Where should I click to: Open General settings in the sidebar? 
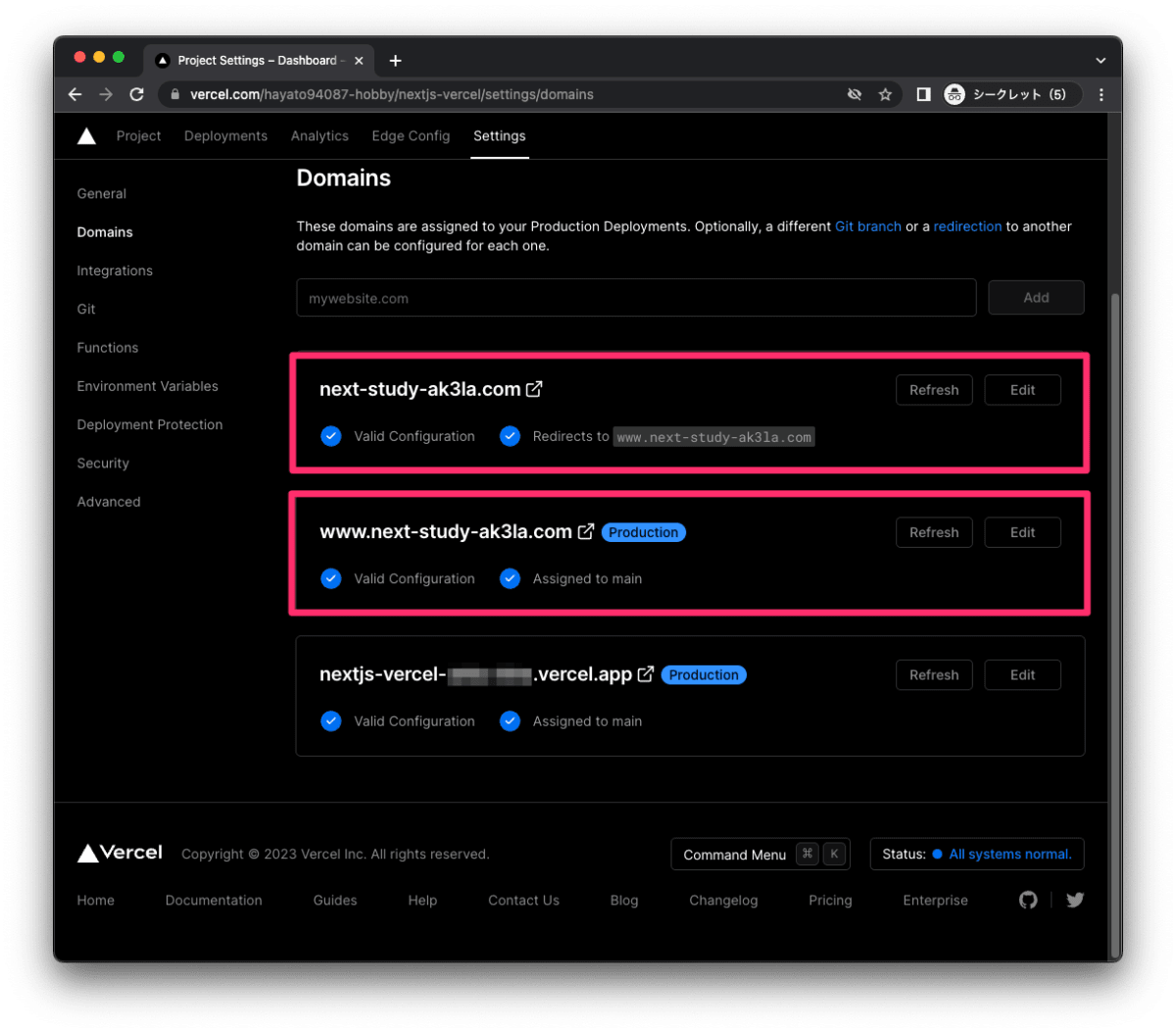(x=102, y=194)
